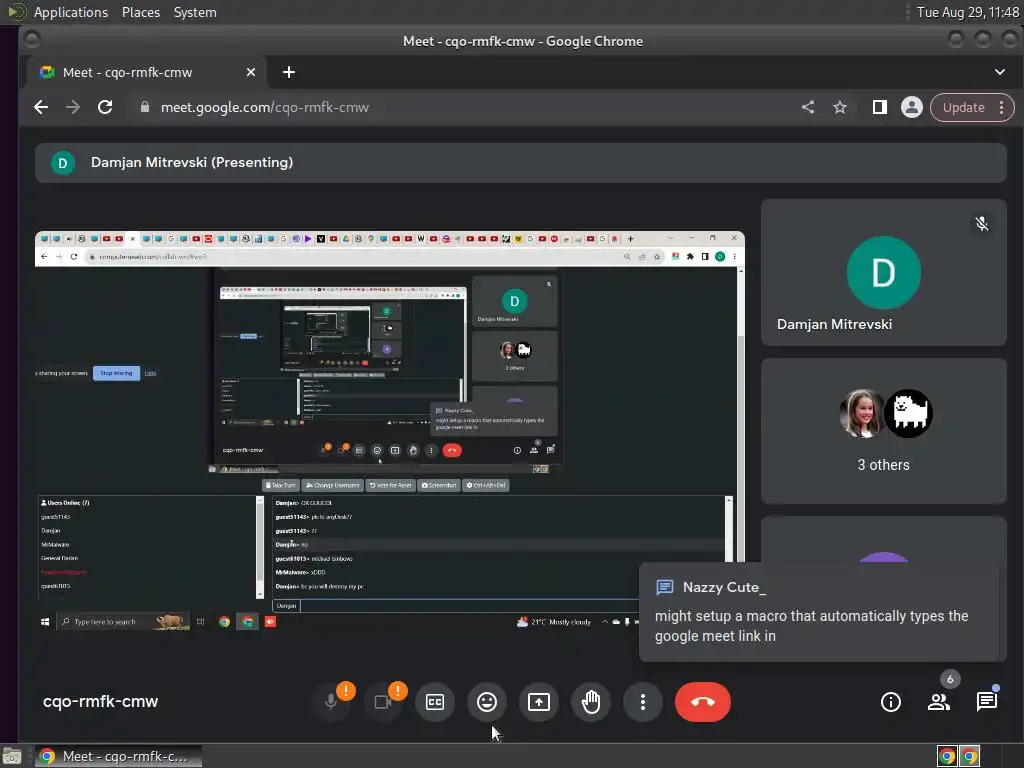Click the muted microphone icon on Damjan's tile

coord(982,224)
